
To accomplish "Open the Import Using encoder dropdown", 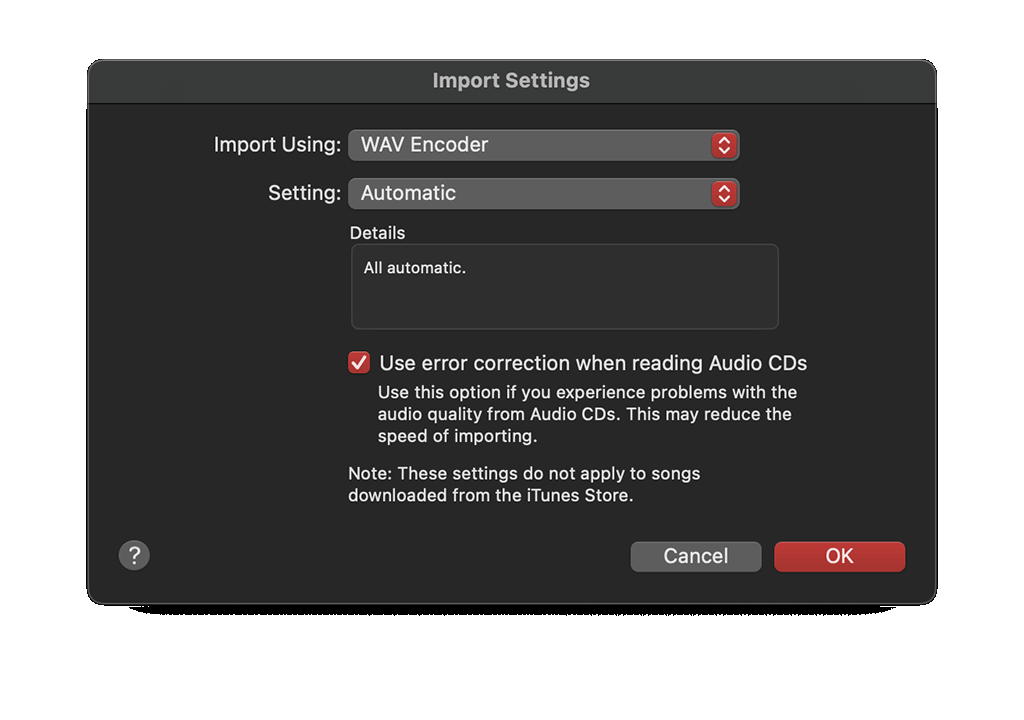I will point(543,144).
